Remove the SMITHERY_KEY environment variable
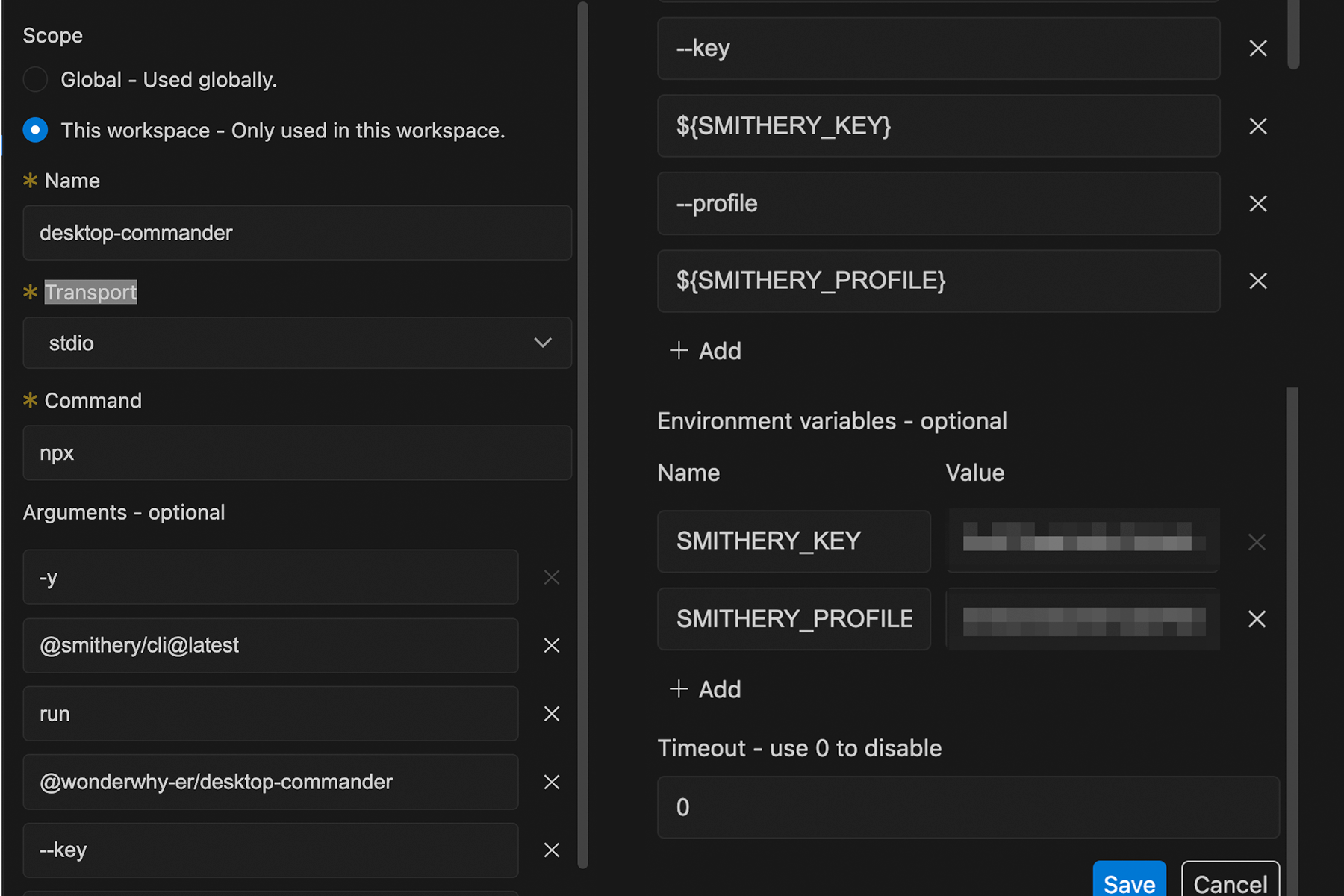 point(1257,542)
